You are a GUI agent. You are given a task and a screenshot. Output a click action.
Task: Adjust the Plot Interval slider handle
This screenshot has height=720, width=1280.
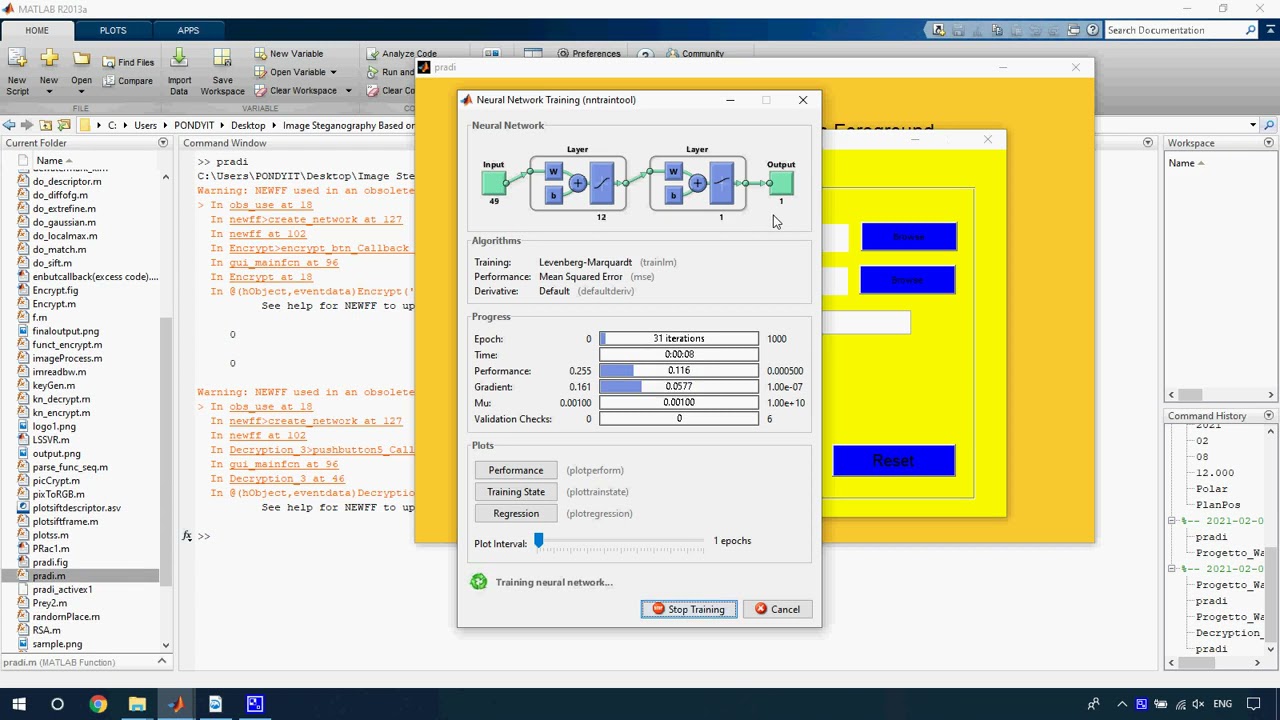pos(539,541)
